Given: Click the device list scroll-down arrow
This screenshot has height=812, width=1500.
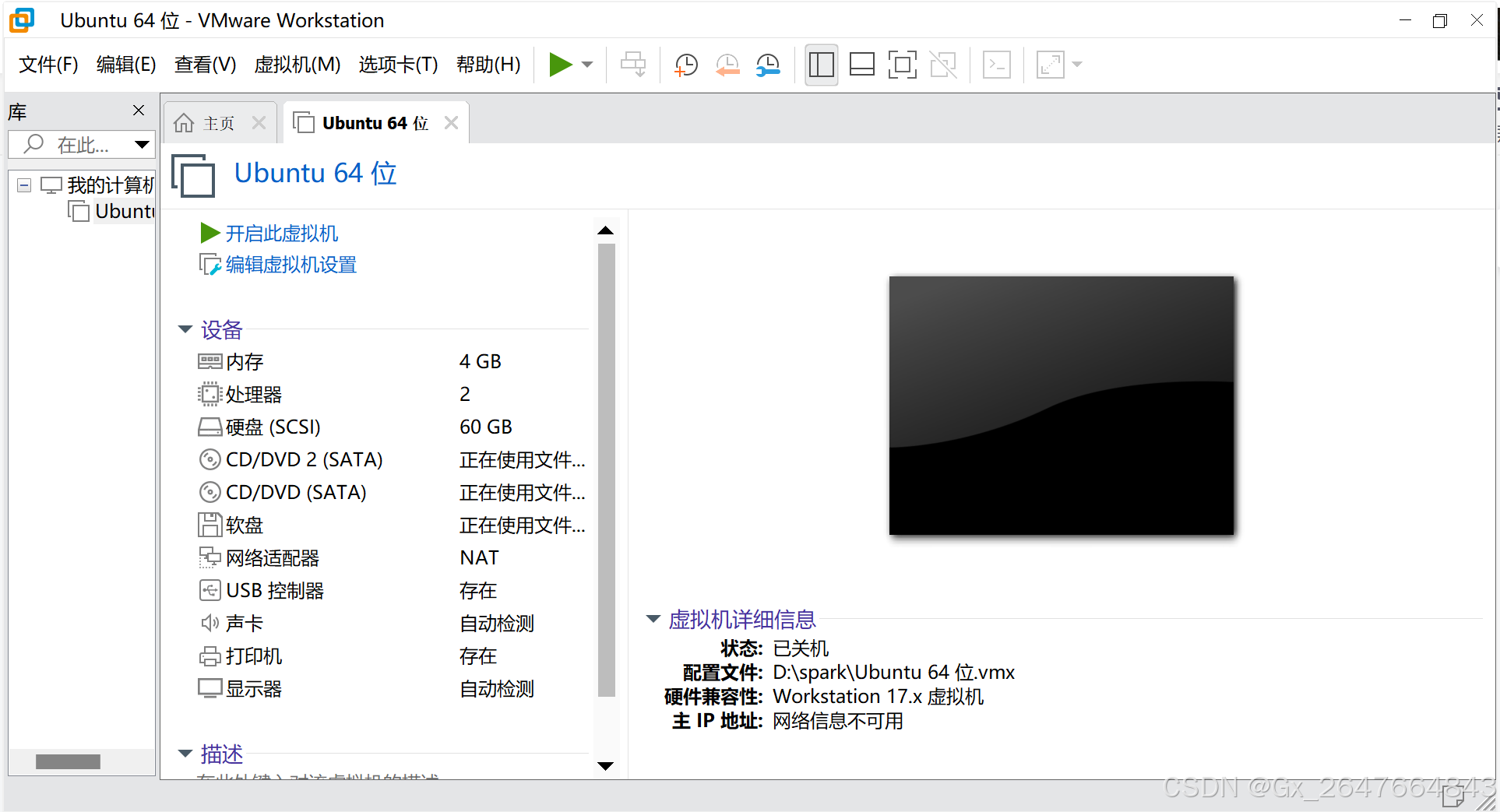Looking at the screenshot, I should (x=605, y=766).
